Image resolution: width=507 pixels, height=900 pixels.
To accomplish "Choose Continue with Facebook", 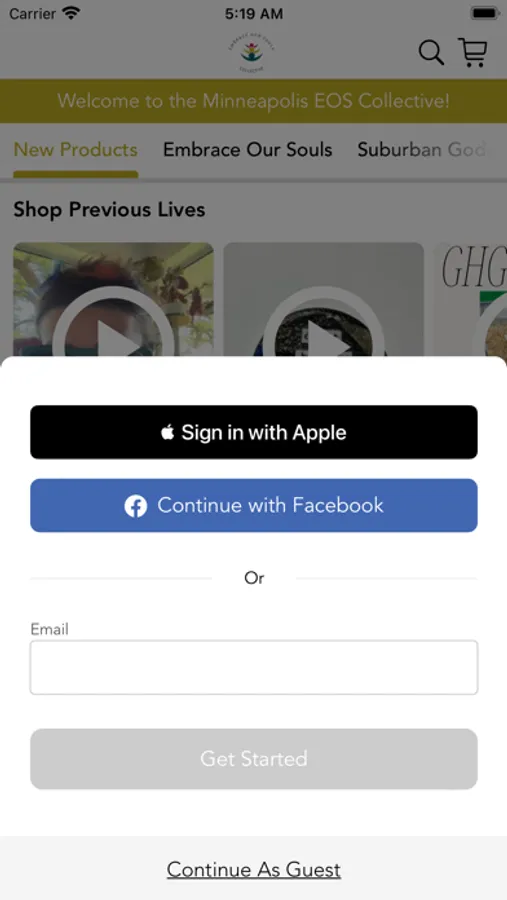I will [254, 506].
